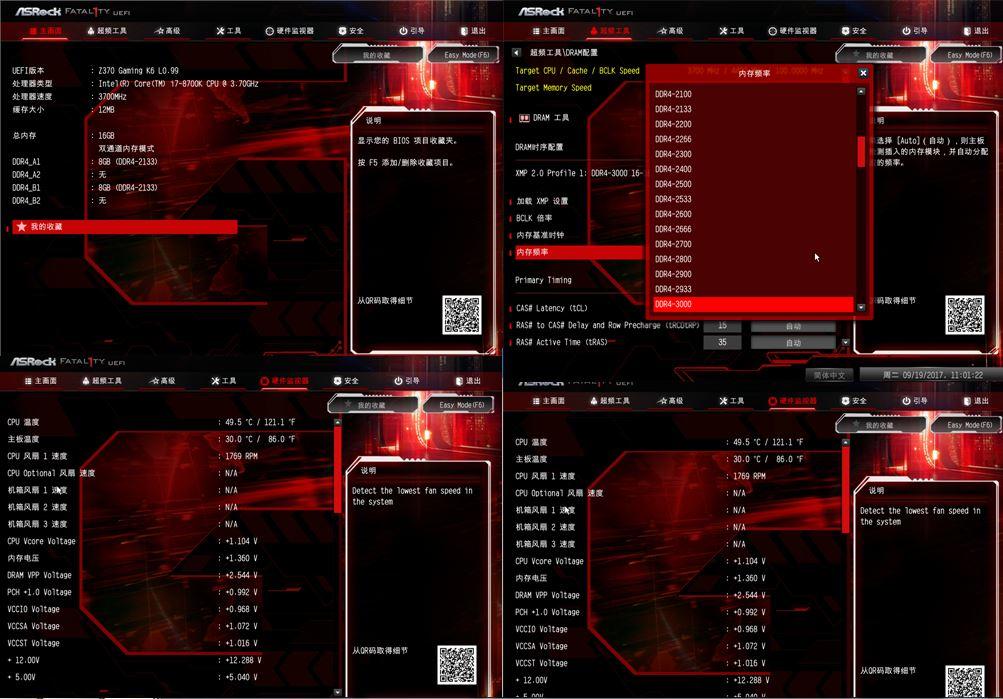Click CPU 温度 row in the bottom-left screenshot
The width and height of the screenshot is (1003, 699).
(x=151, y=422)
